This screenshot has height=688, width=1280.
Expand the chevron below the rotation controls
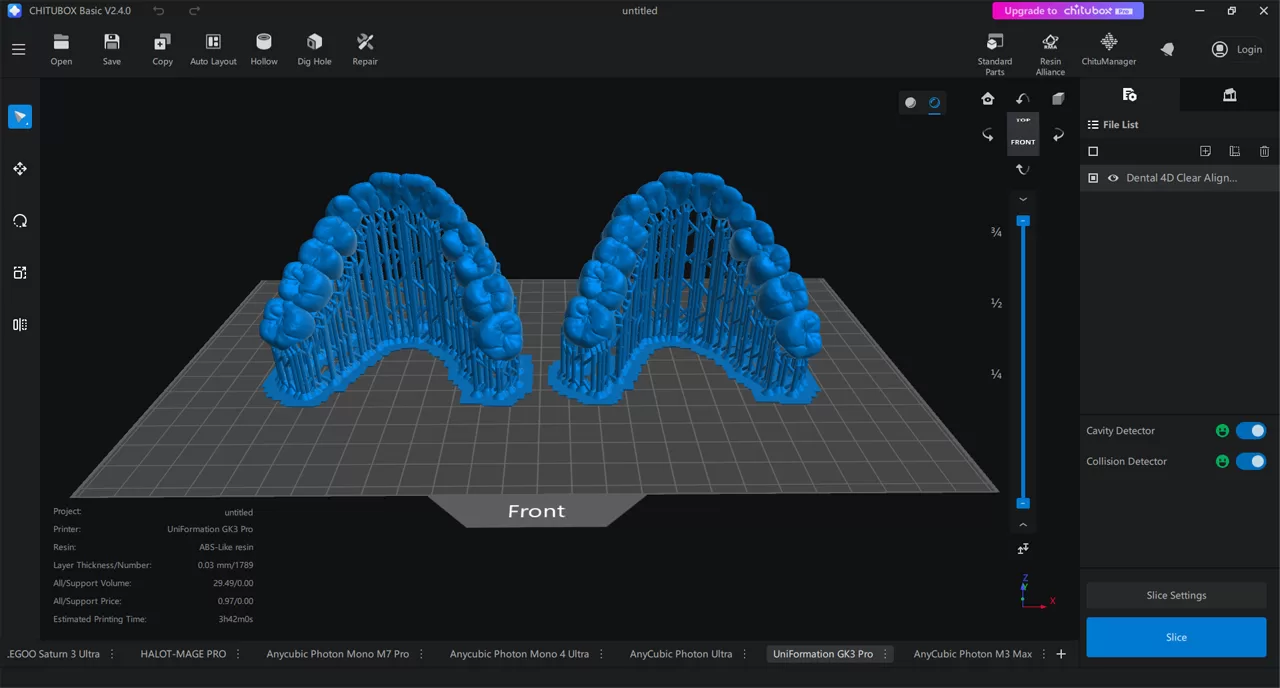point(1022,199)
